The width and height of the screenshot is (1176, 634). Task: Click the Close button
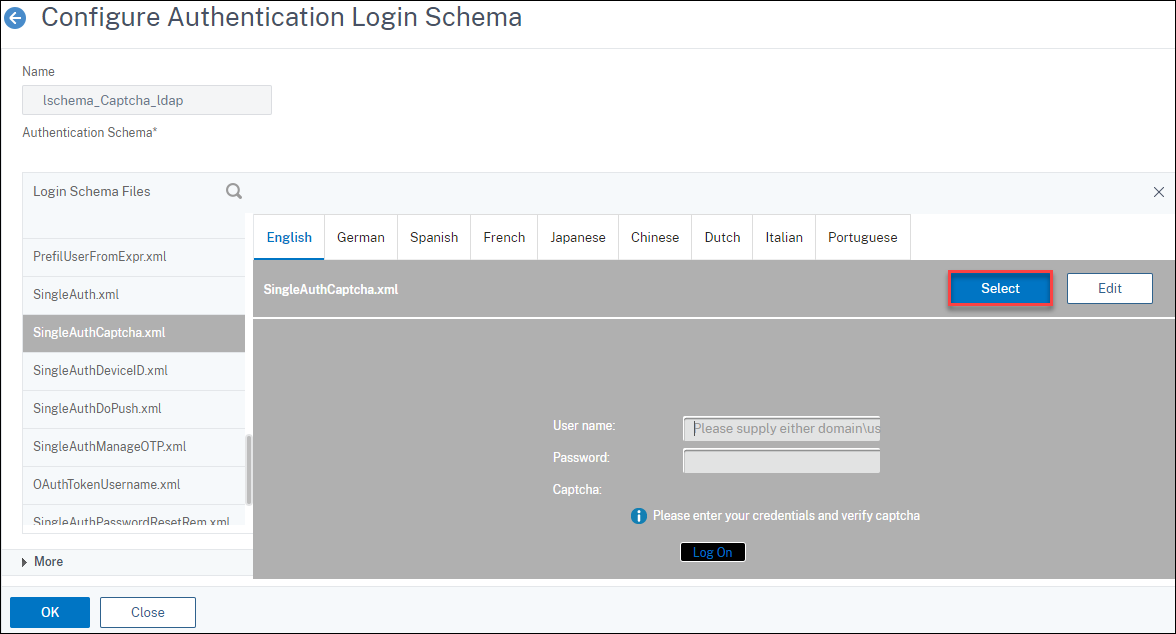click(148, 612)
